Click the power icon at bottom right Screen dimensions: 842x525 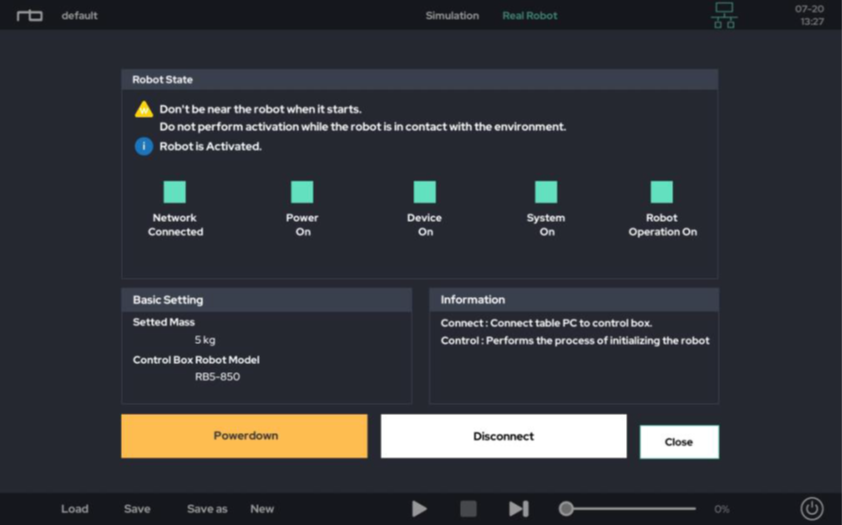tap(812, 508)
